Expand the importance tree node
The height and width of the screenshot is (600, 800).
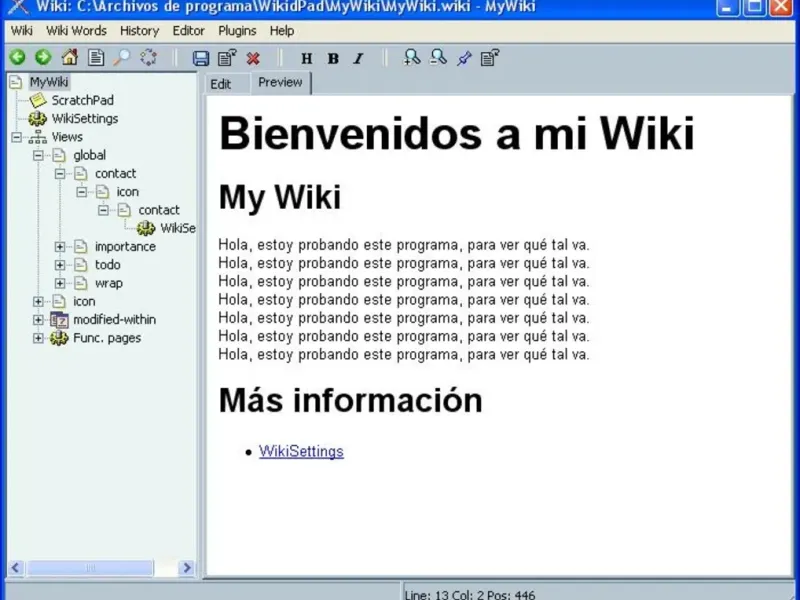(60, 247)
